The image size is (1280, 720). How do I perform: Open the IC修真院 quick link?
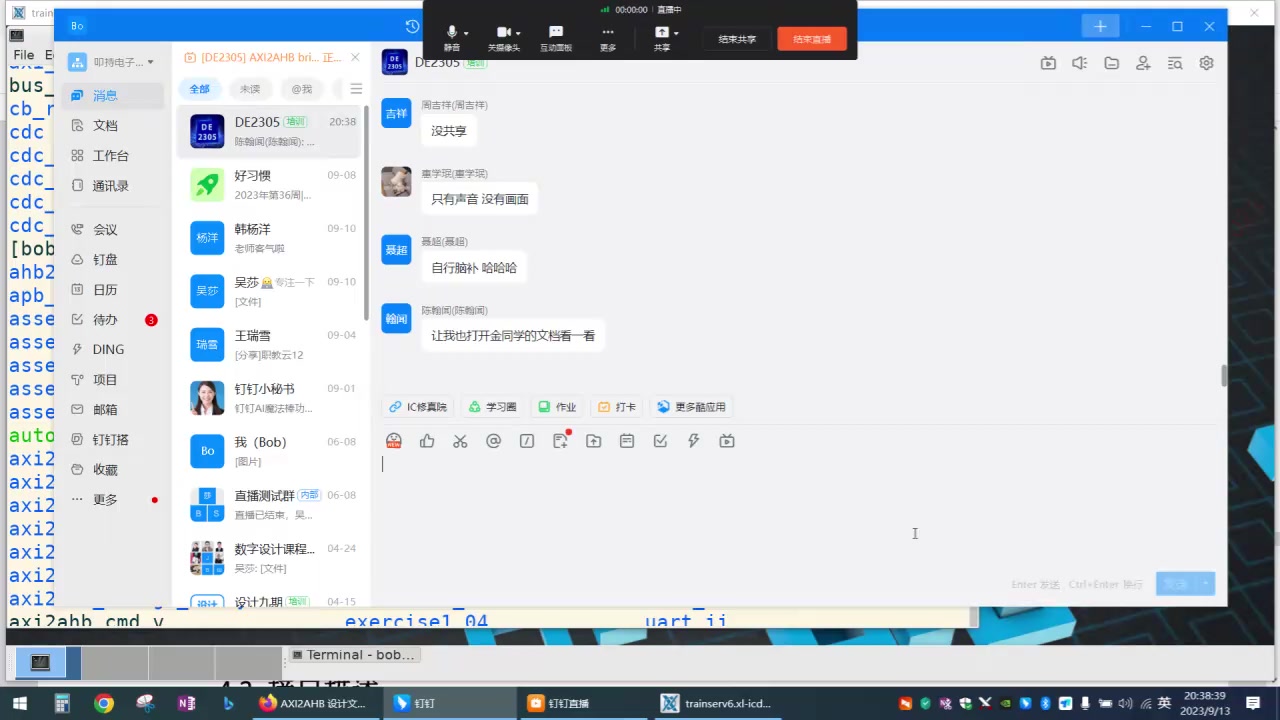(418, 407)
